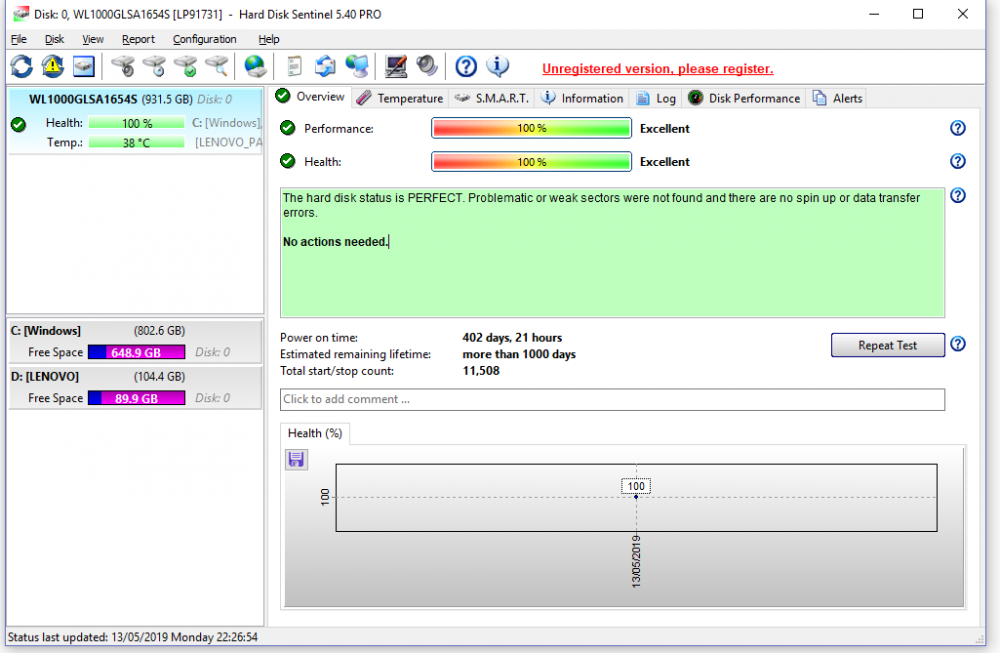Click the Unregistered version, please register link
1000x653 pixels.
pos(658,69)
